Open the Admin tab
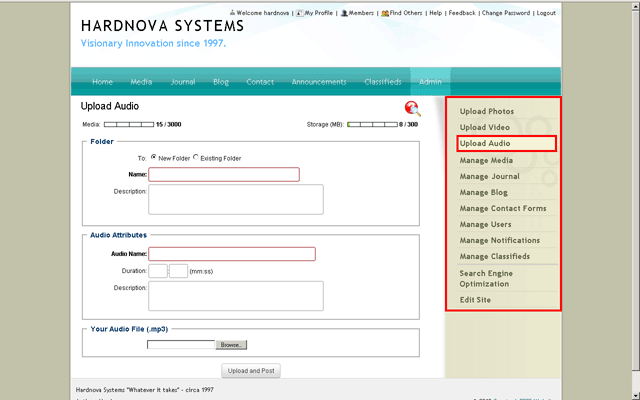The height and width of the screenshot is (400, 640). click(430, 82)
